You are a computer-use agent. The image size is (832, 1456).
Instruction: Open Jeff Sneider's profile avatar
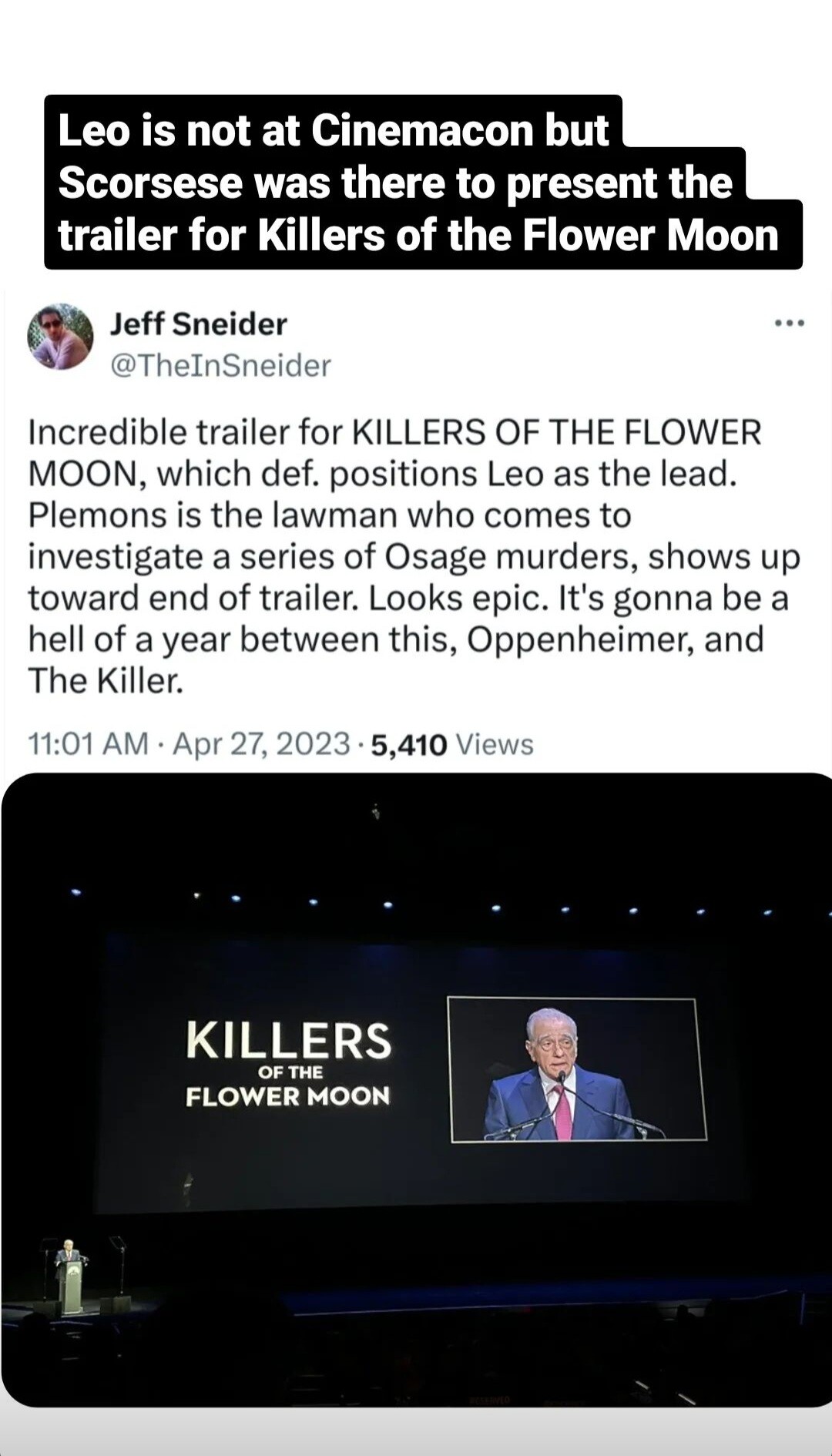point(60,337)
